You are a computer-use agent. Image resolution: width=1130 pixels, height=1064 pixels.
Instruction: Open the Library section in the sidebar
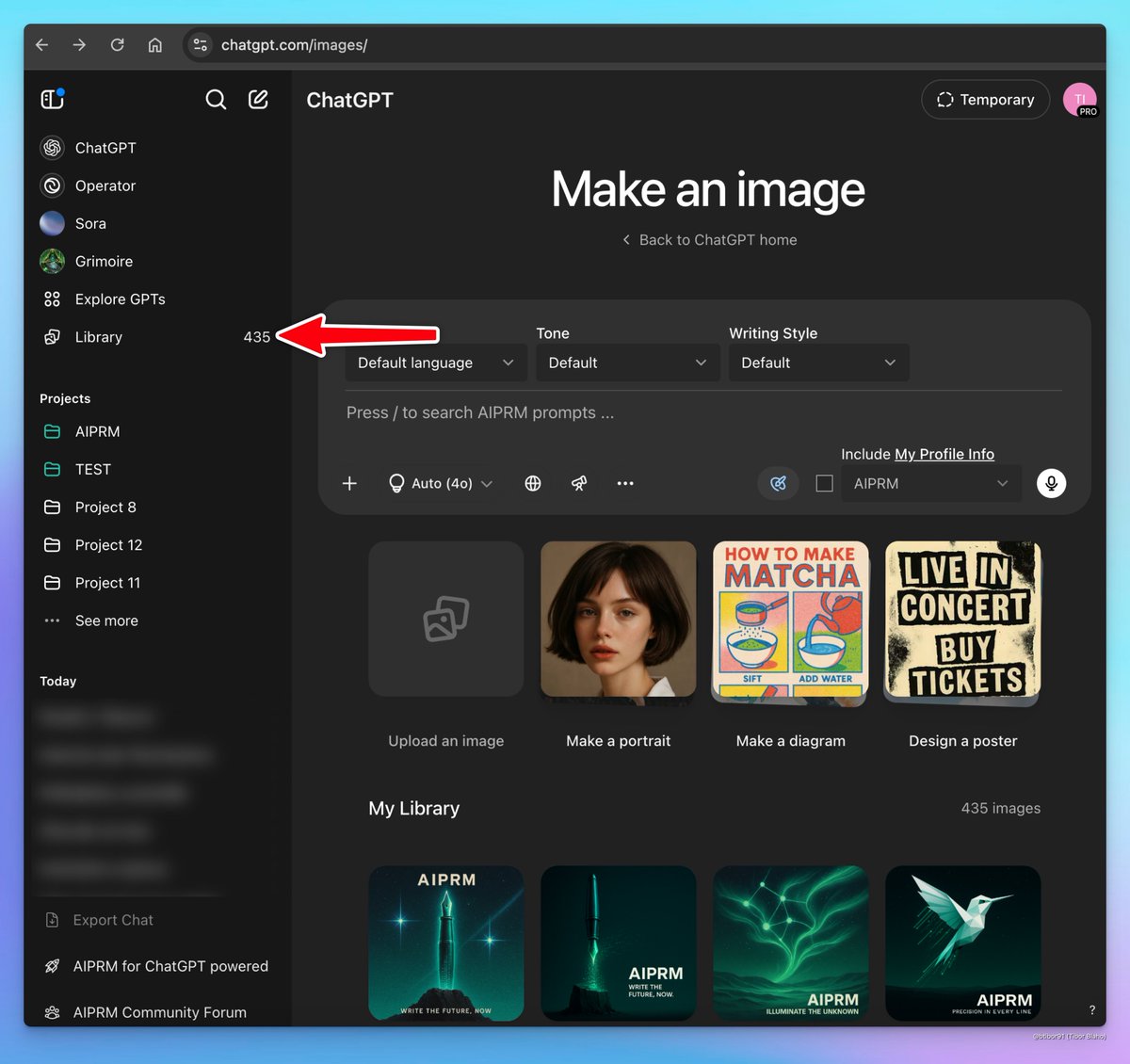98,336
